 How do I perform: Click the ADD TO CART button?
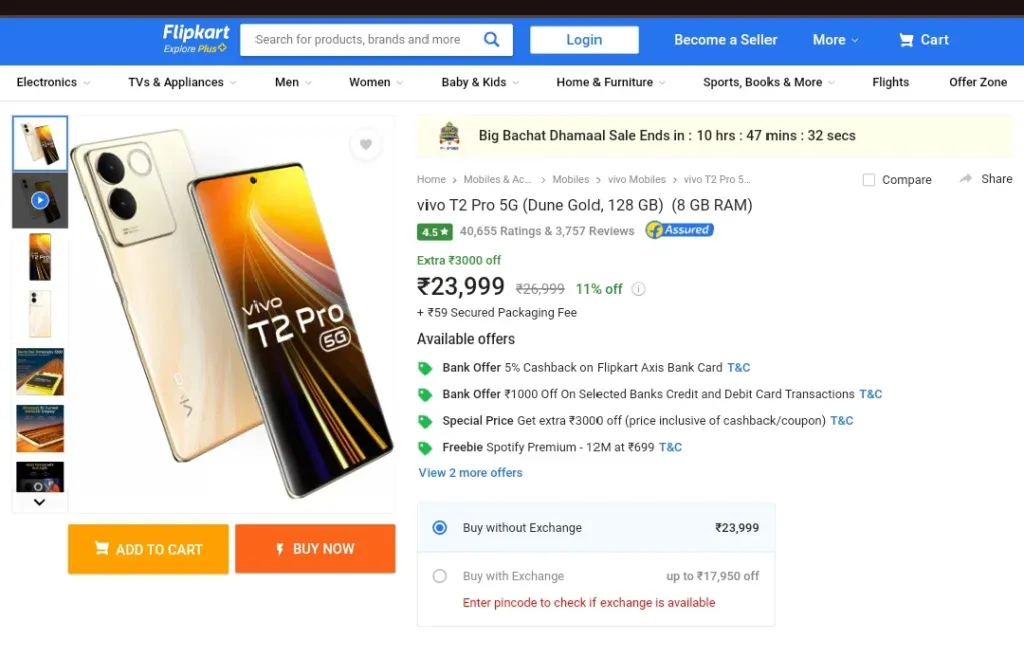[x=148, y=549]
